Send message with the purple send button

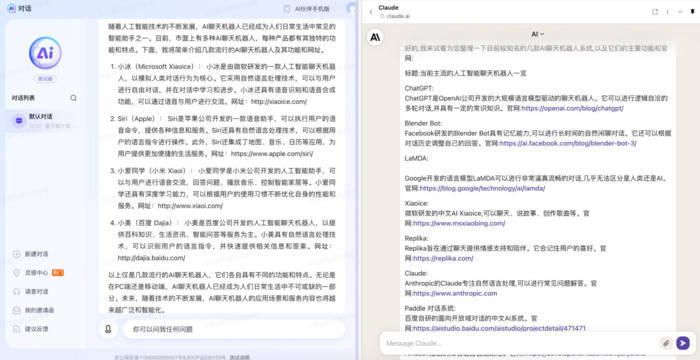pos(683,343)
